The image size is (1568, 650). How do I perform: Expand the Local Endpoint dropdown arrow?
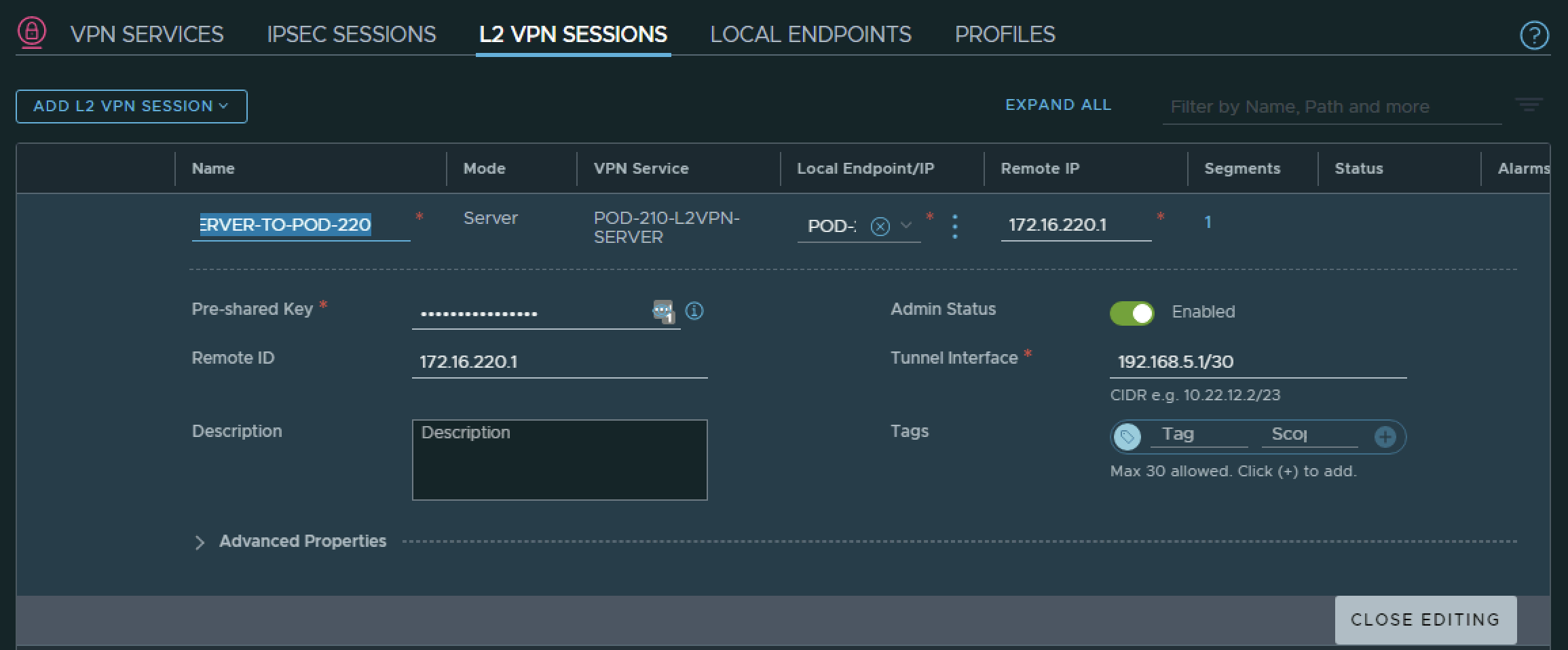906,225
